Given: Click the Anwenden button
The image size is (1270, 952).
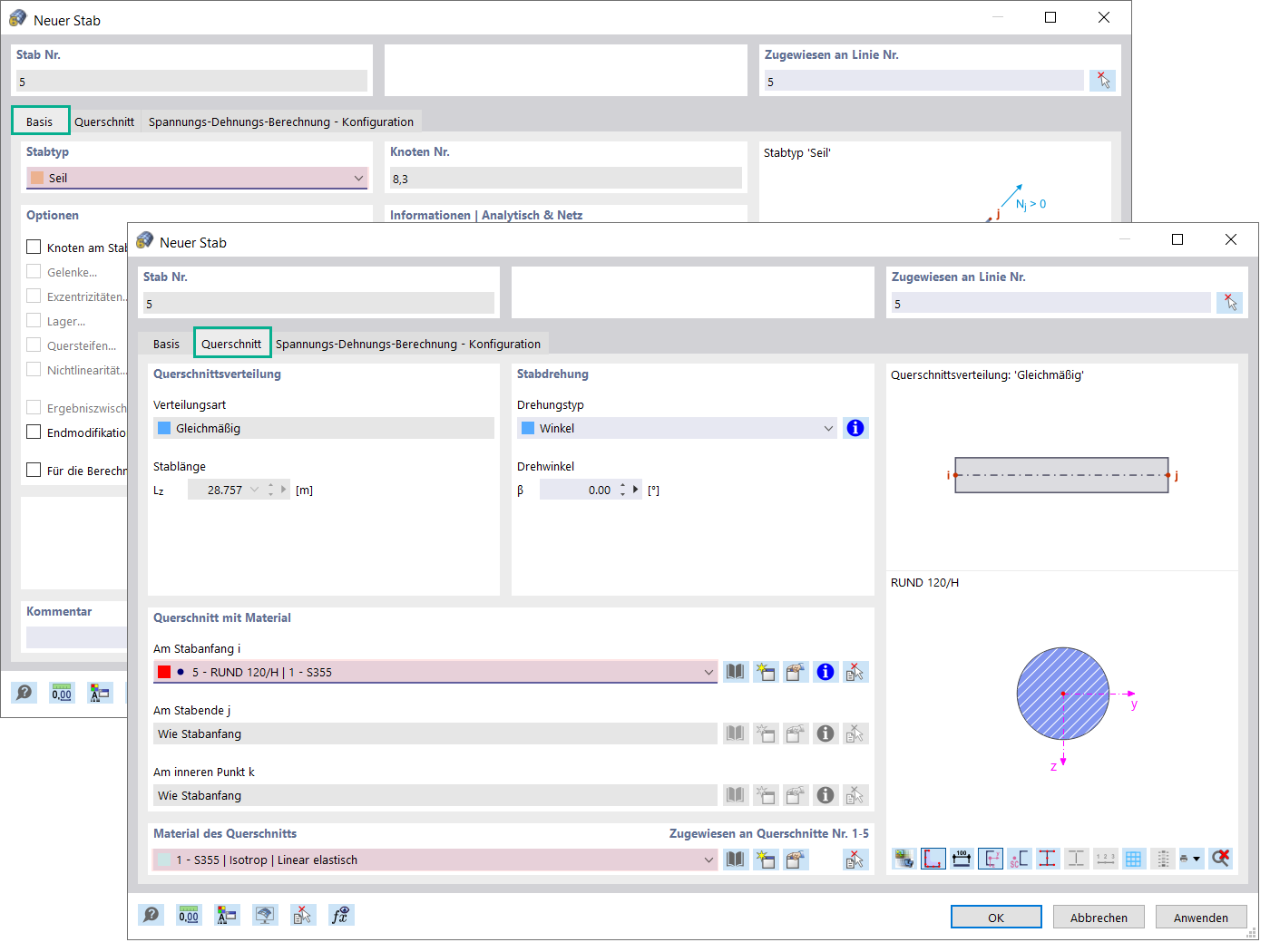Looking at the screenshot, I should point(1201,917).
